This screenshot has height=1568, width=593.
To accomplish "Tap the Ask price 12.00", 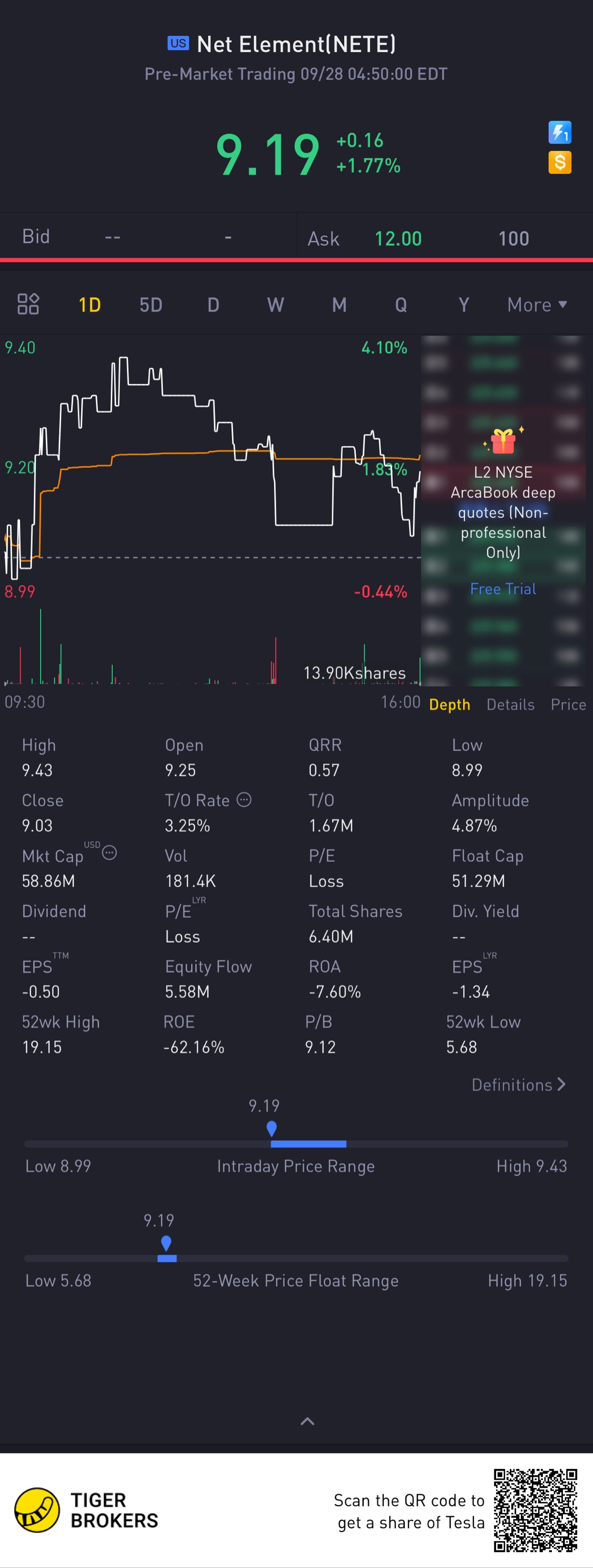I will click(397, 239).
